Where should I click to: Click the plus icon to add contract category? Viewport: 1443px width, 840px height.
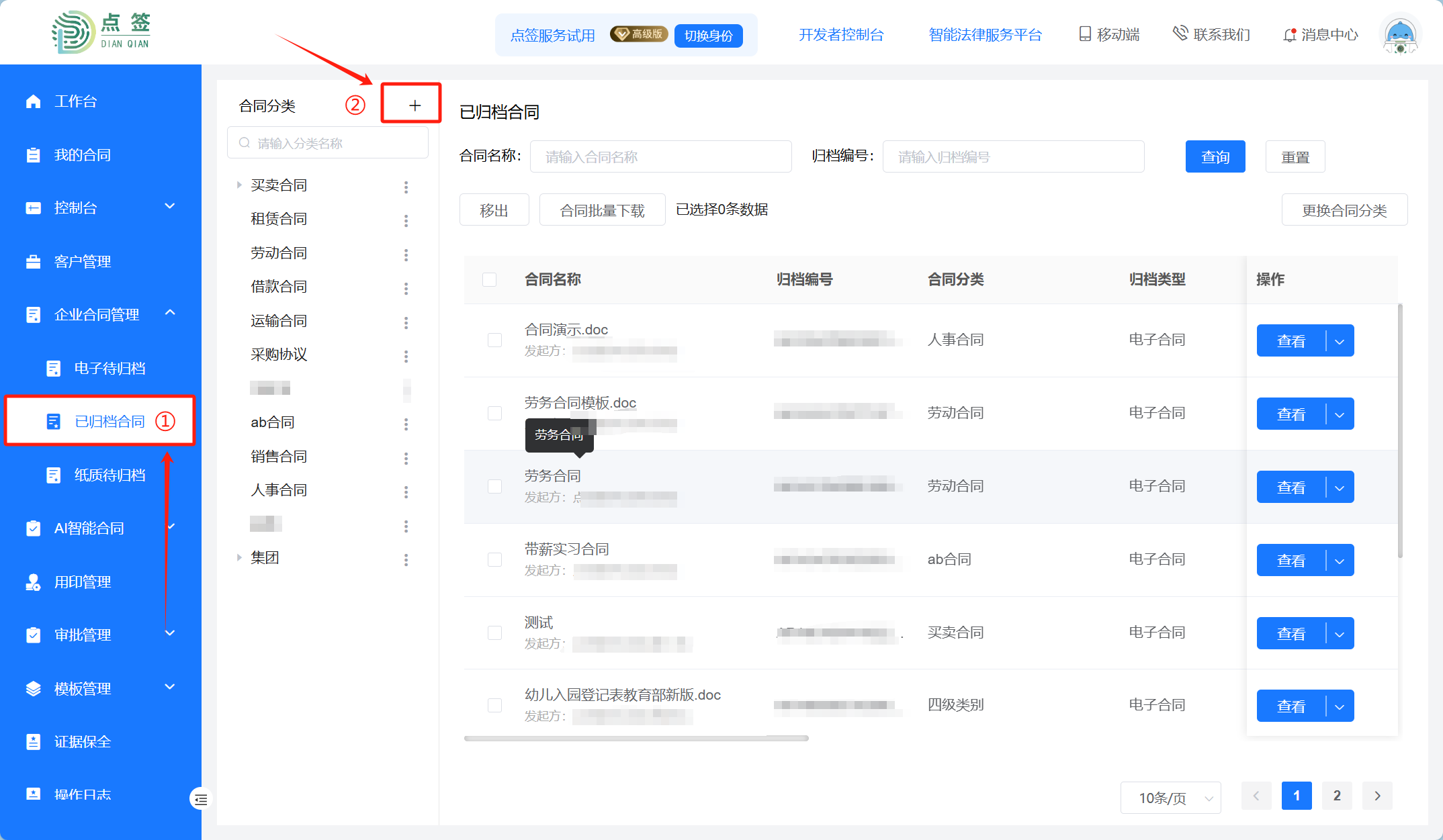414,105
